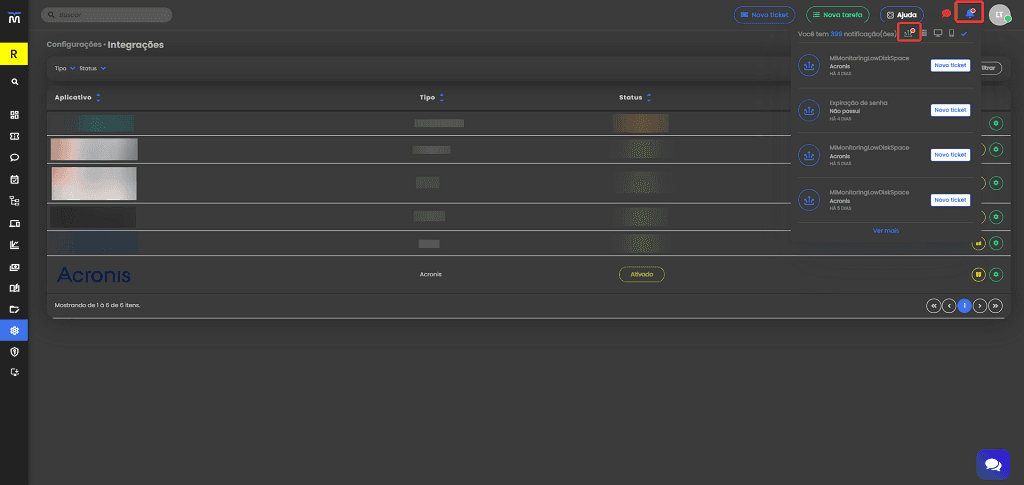Open the knowledge book sidebar icon

pyautogui.click(x=14, y=288)
